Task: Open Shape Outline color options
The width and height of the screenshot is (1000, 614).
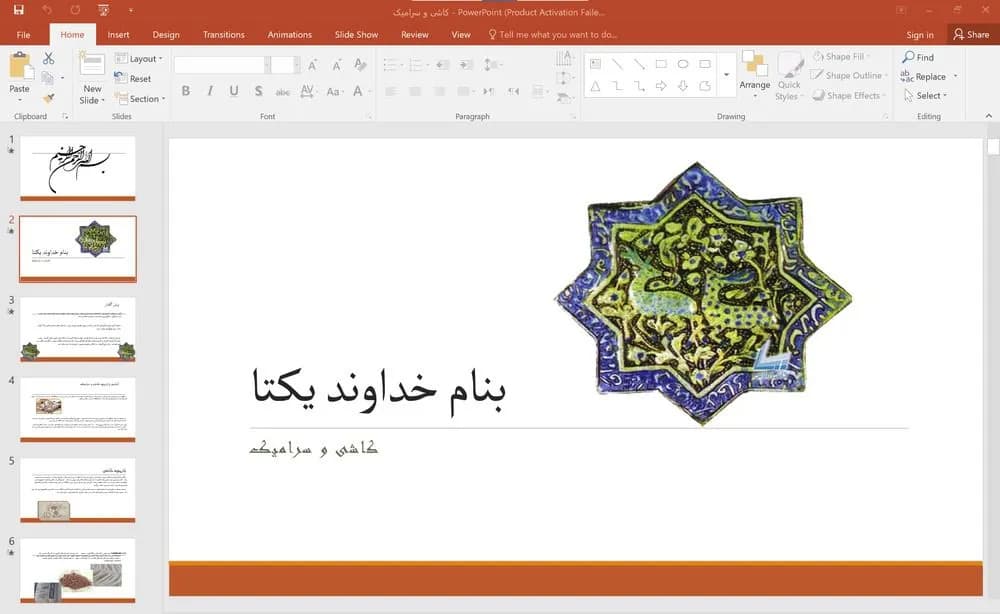Action: (x=849, y=75)
